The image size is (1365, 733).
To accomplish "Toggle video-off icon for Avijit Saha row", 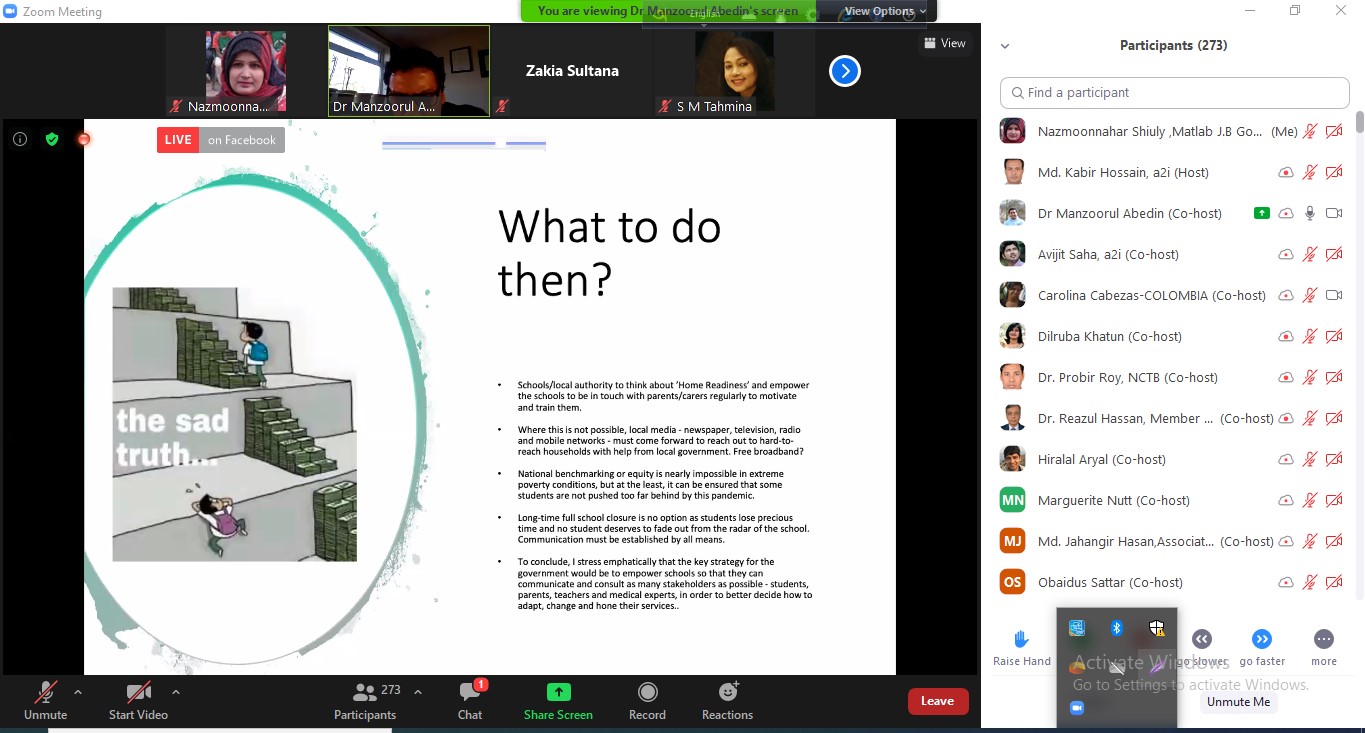I will pyautogui.click(x=1334, y=254).
